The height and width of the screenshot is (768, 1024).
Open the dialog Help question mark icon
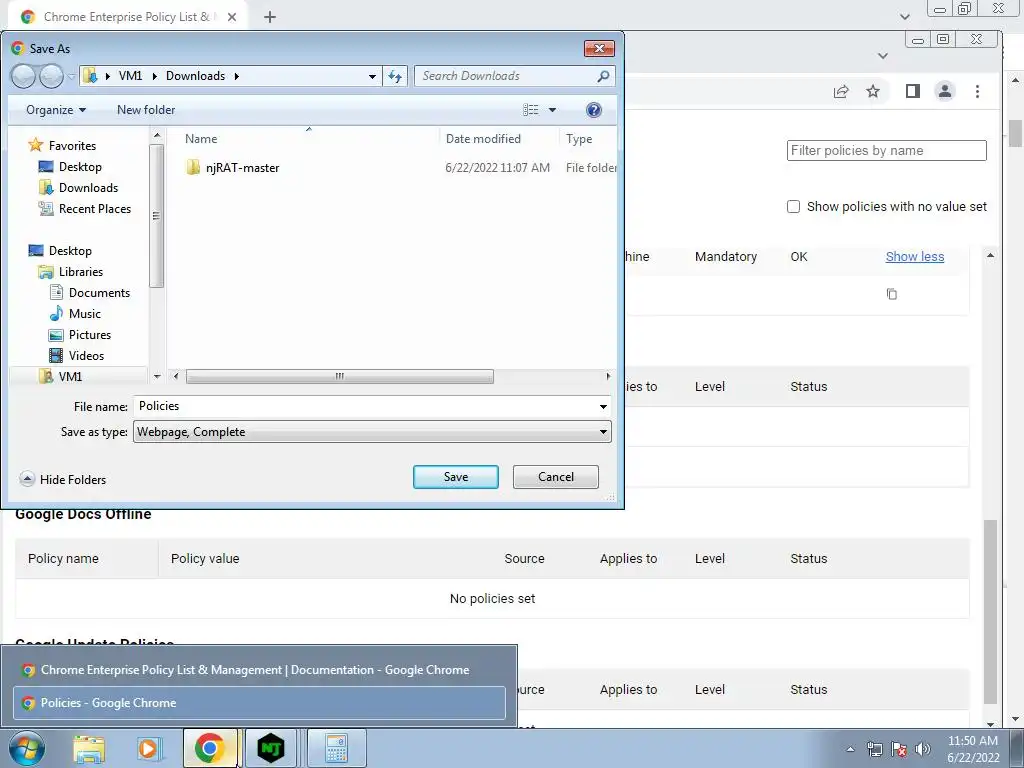point(594,110)
